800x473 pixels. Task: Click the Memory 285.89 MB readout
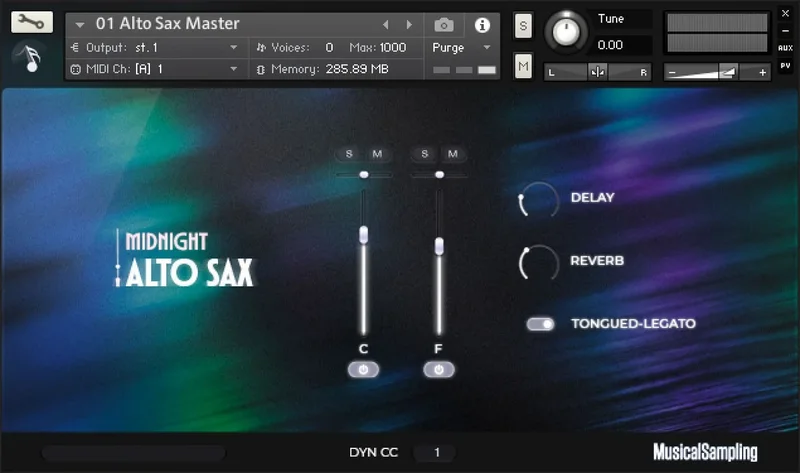(357, 69)
